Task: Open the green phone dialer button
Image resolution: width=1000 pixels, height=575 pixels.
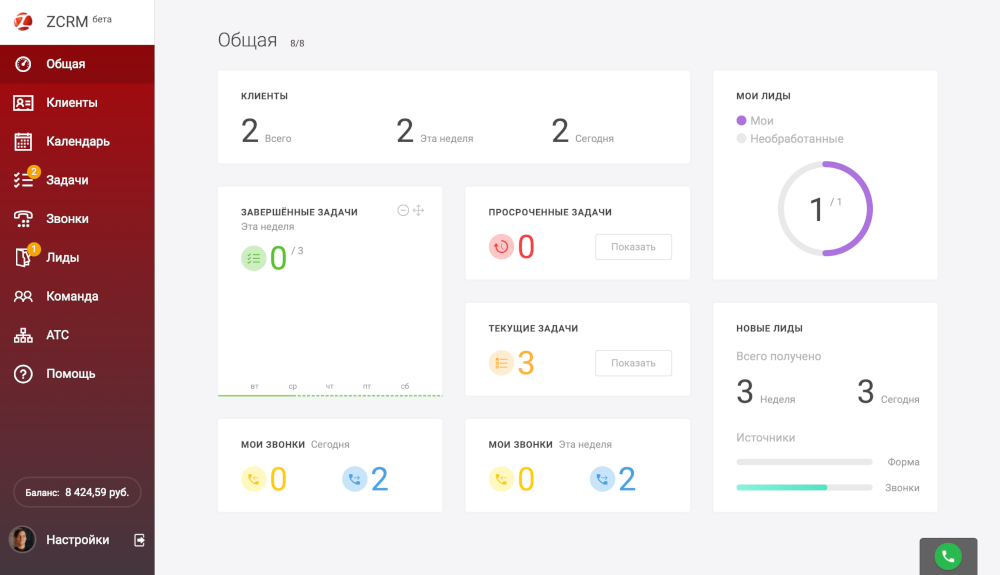Action: 948,557
